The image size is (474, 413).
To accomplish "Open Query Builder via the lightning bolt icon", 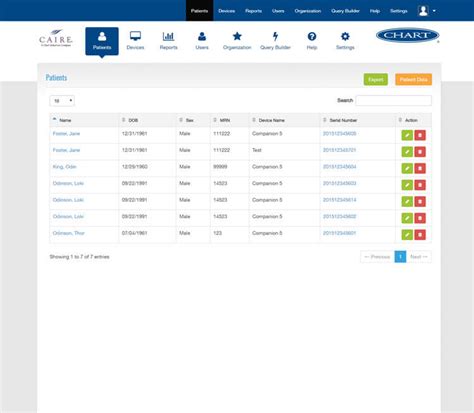I will [275, 41].
